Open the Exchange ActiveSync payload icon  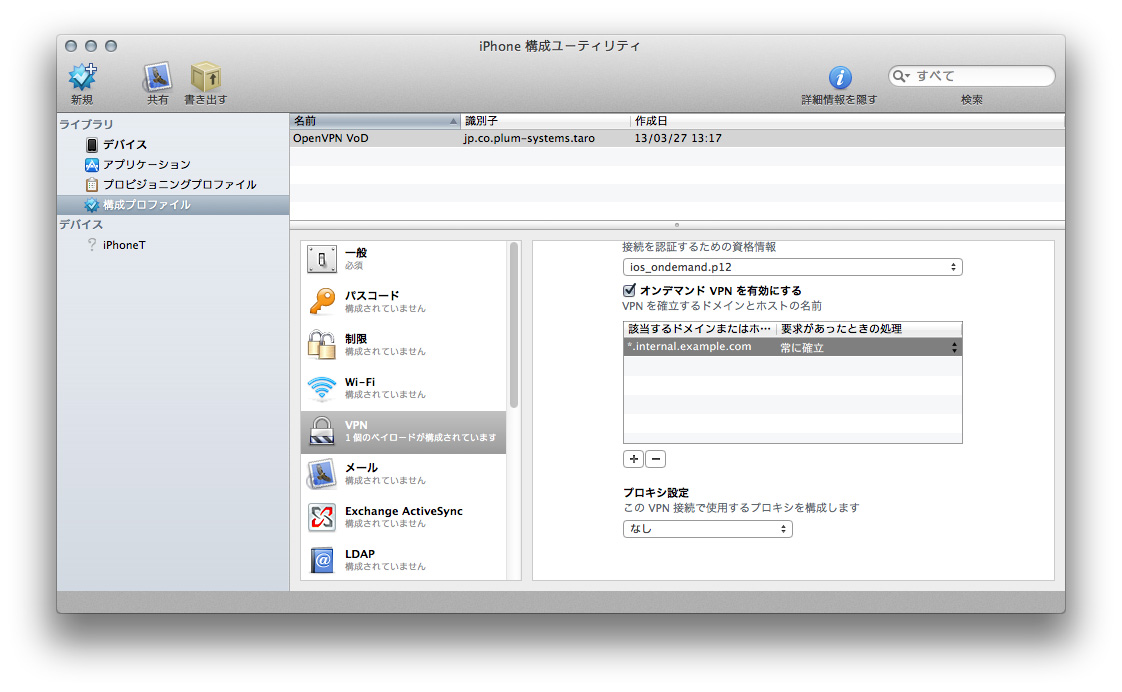pos(322,517)
